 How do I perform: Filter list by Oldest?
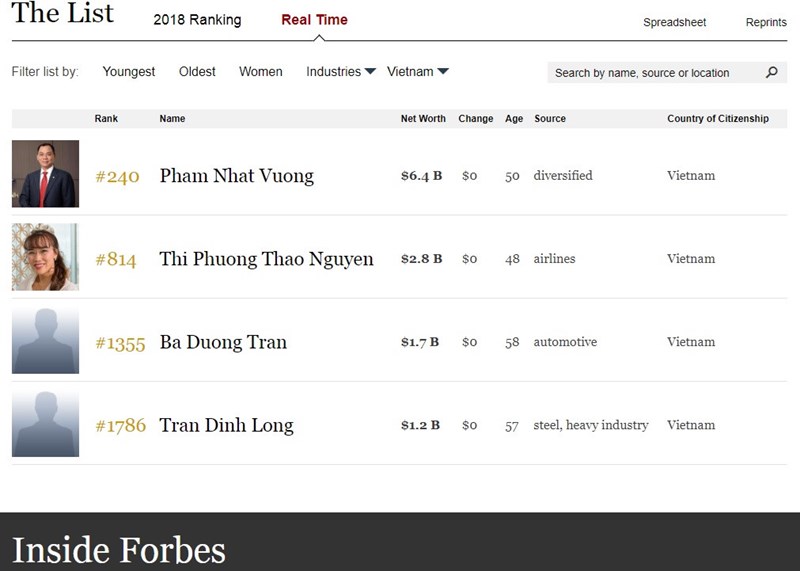pos(197,71)
